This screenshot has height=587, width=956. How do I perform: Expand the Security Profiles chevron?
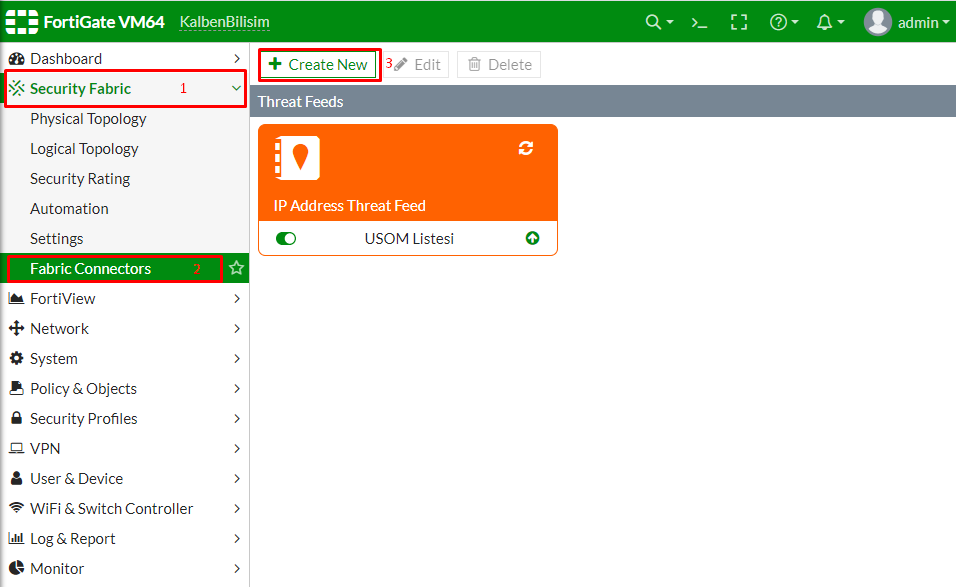237,418
